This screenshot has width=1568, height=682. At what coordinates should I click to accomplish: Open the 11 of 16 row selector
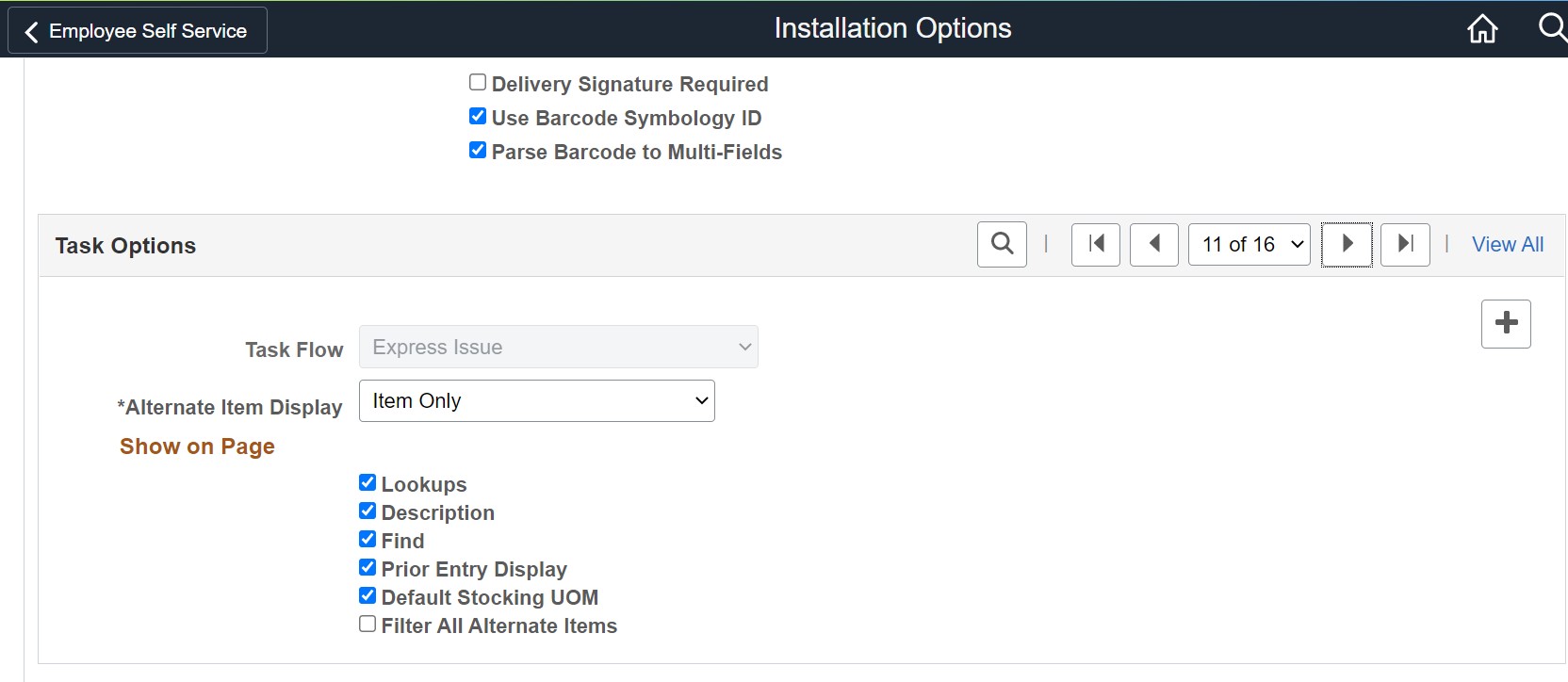1249,245
